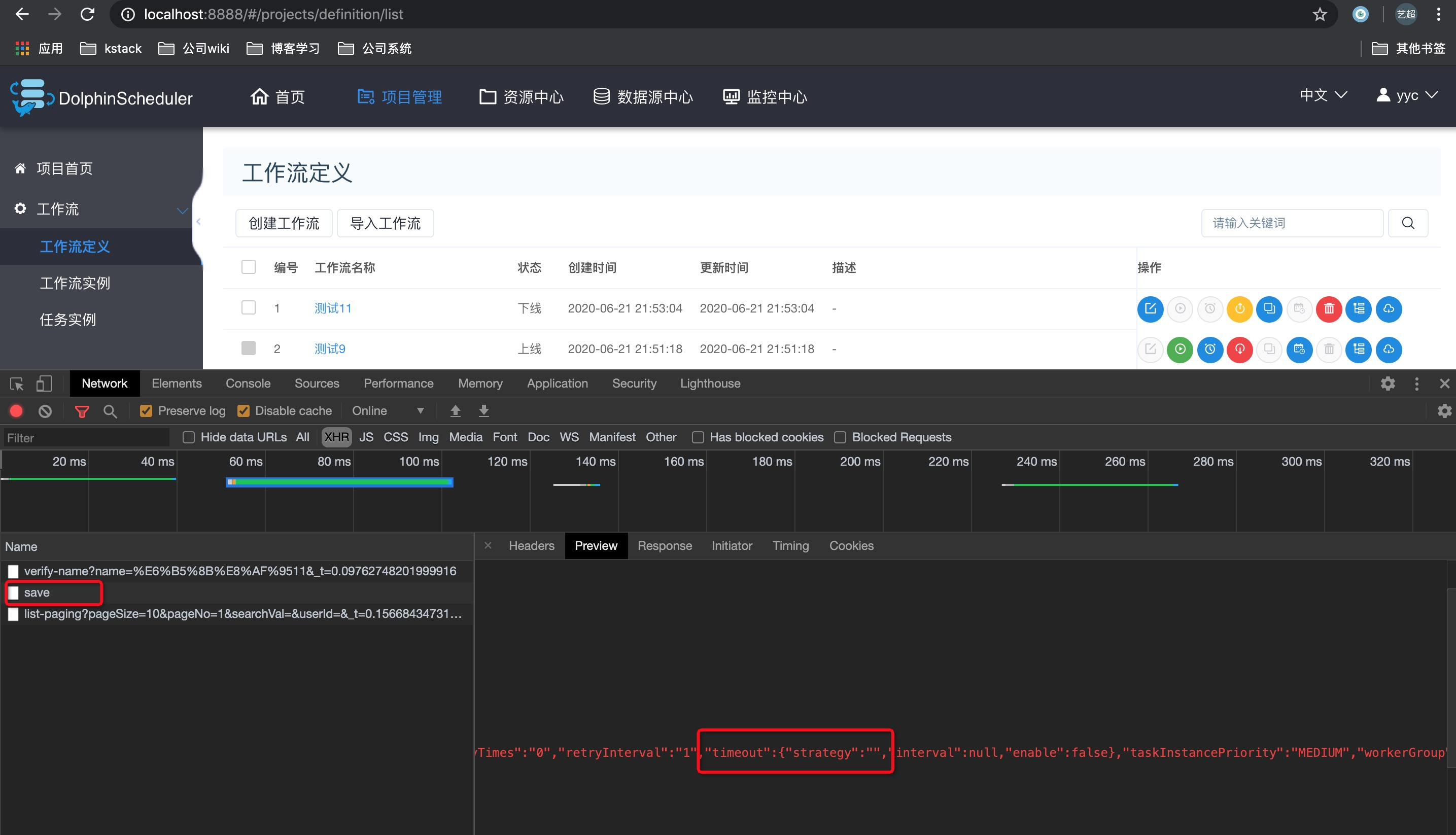1456x835 pixels.
Task: Open the 测试9 workflow link
Action: point(330,349)
